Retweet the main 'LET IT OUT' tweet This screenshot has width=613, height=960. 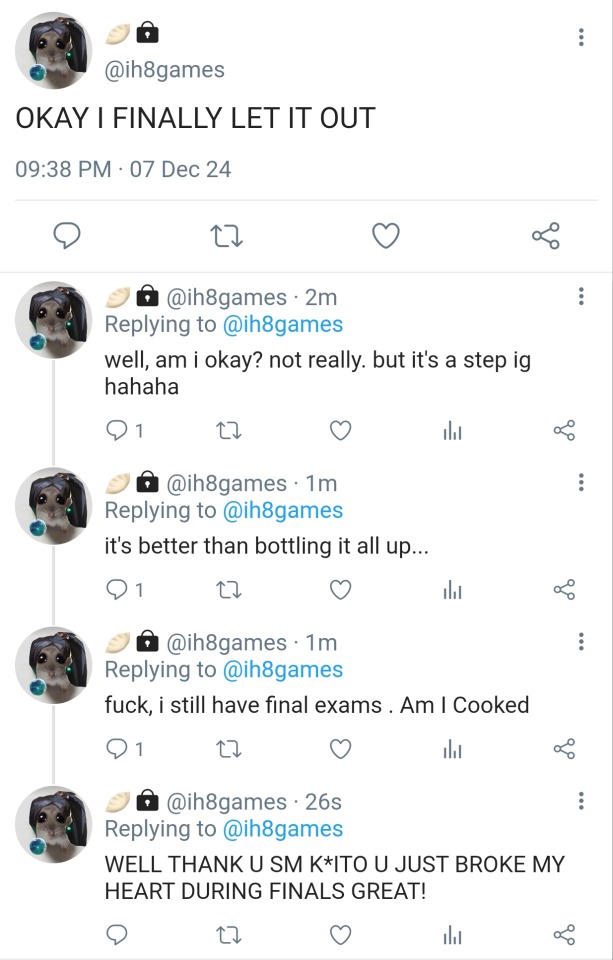pyautogui.click(x=226, y=236)
